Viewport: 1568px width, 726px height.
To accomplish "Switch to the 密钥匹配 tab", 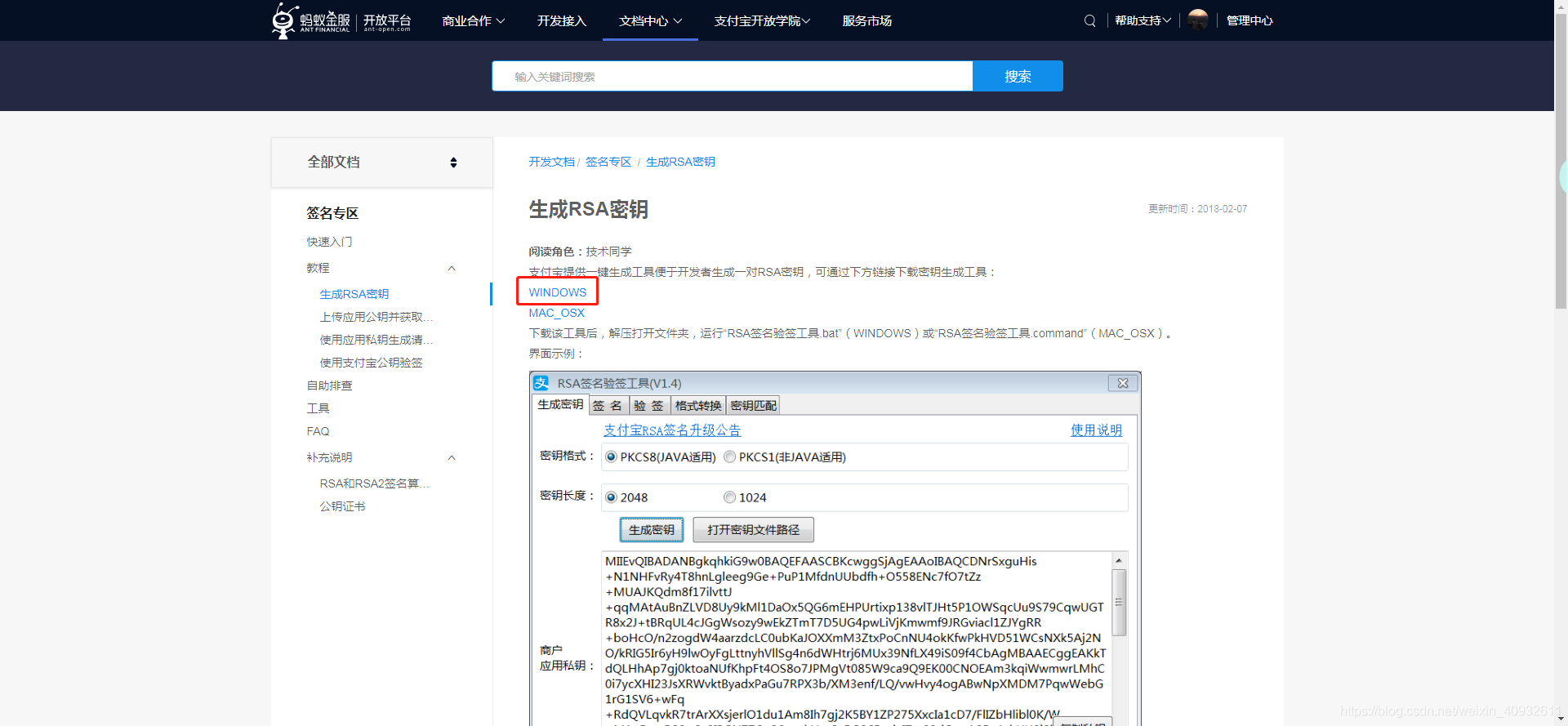I will tap(753, 406).
